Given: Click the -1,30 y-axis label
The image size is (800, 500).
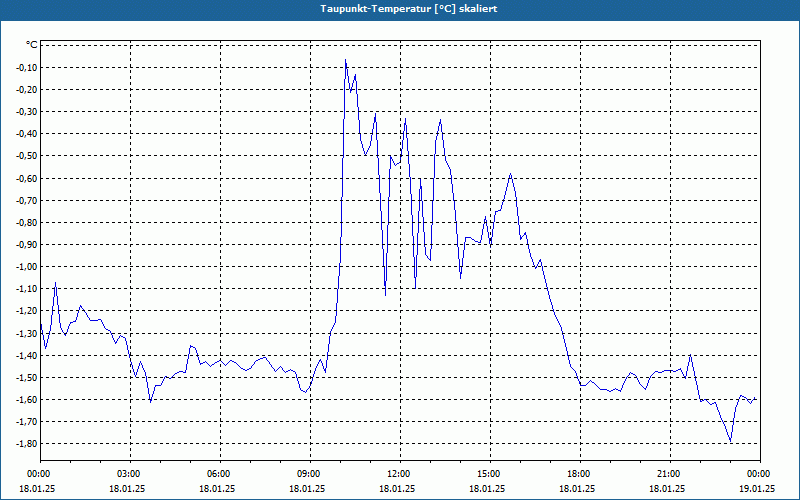Looking at the screenshot, I should [27, 333].
